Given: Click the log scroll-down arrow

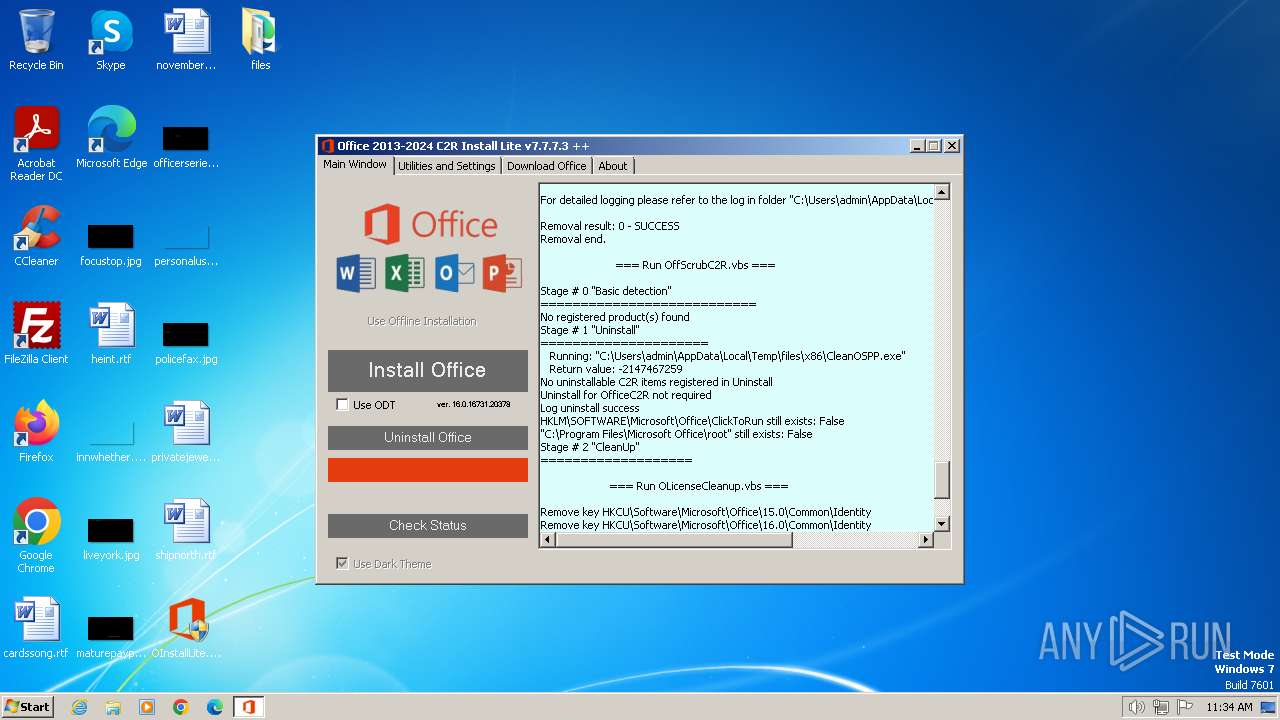Looking at the screenshot, I should (x=942, y=524).
